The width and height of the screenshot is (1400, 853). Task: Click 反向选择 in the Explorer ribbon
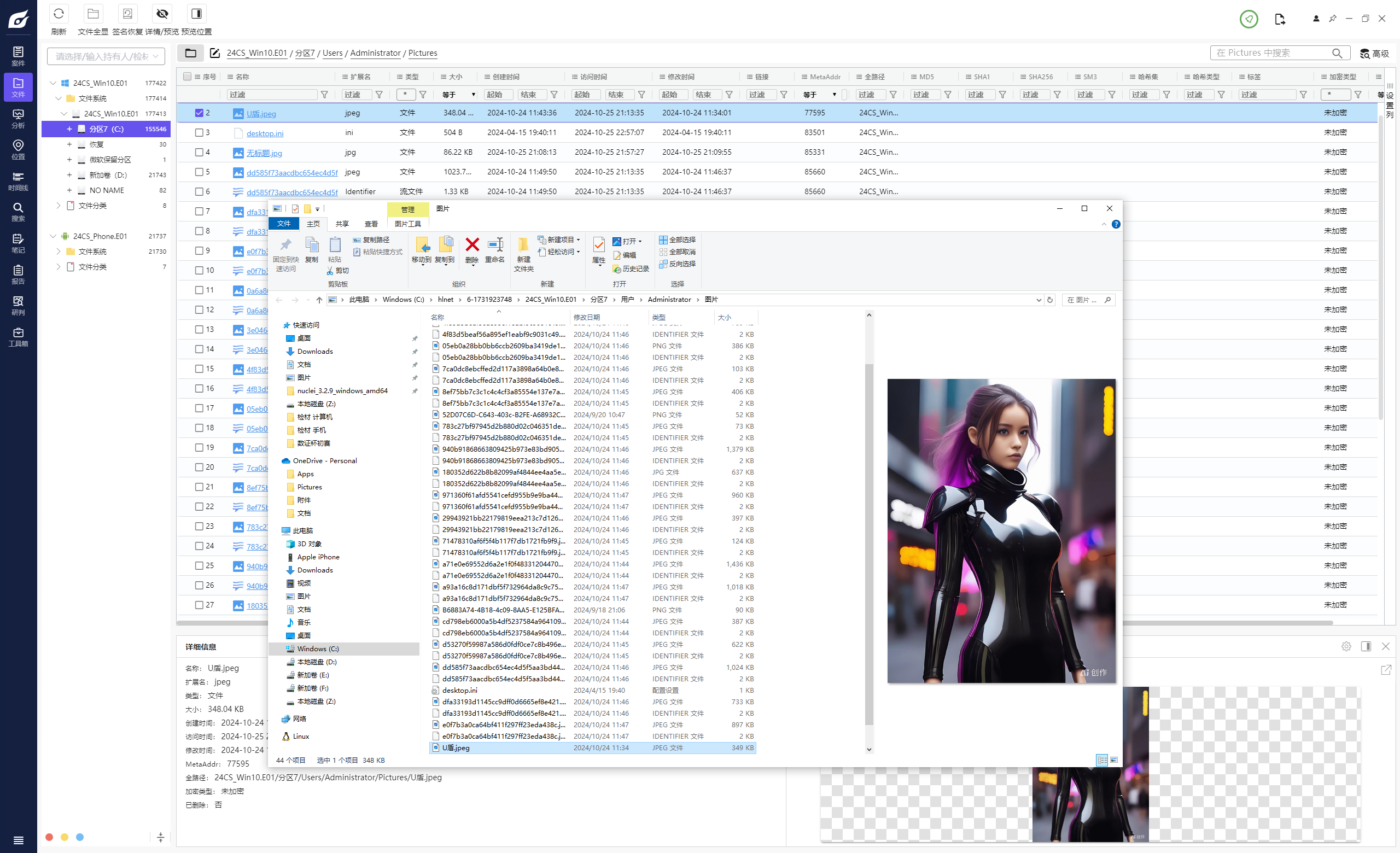coord(677,264)
